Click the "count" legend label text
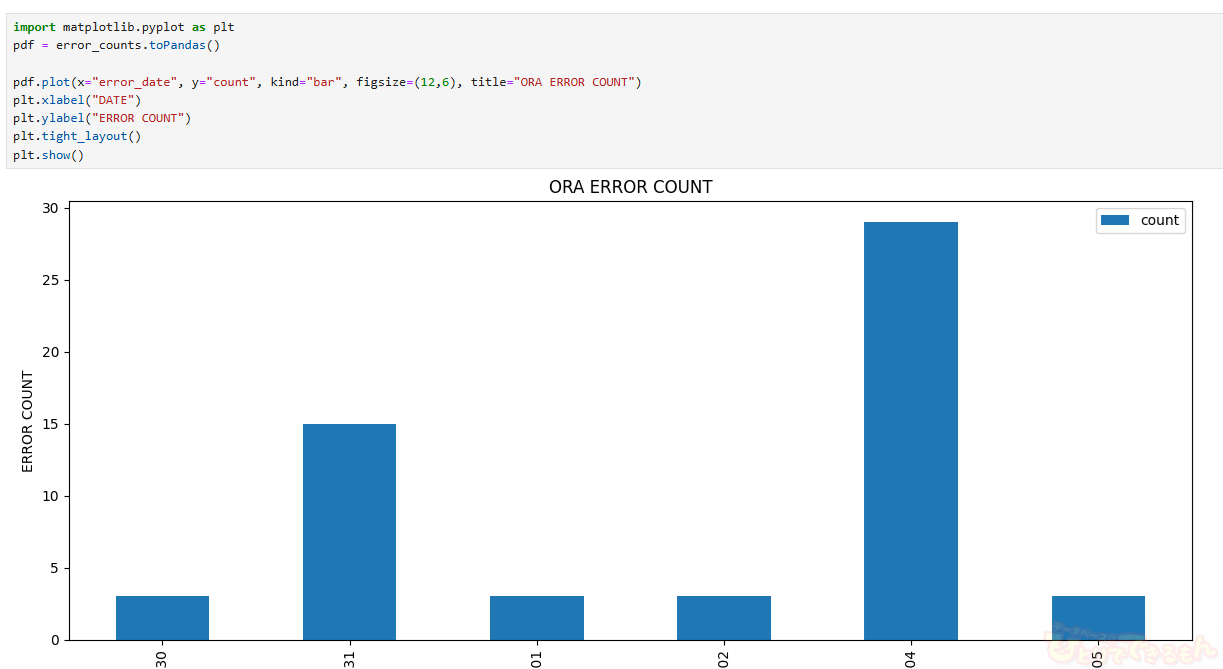 (1159, 220)
